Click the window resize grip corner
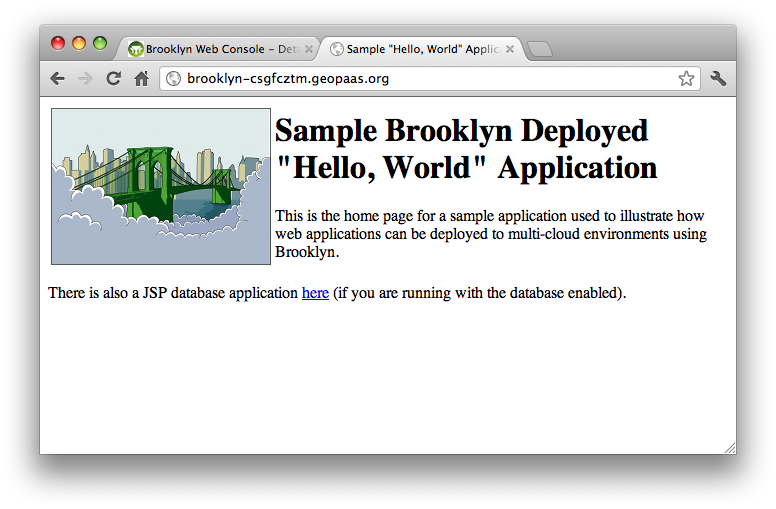Viewport: 776px width, 509px height. 729,448
